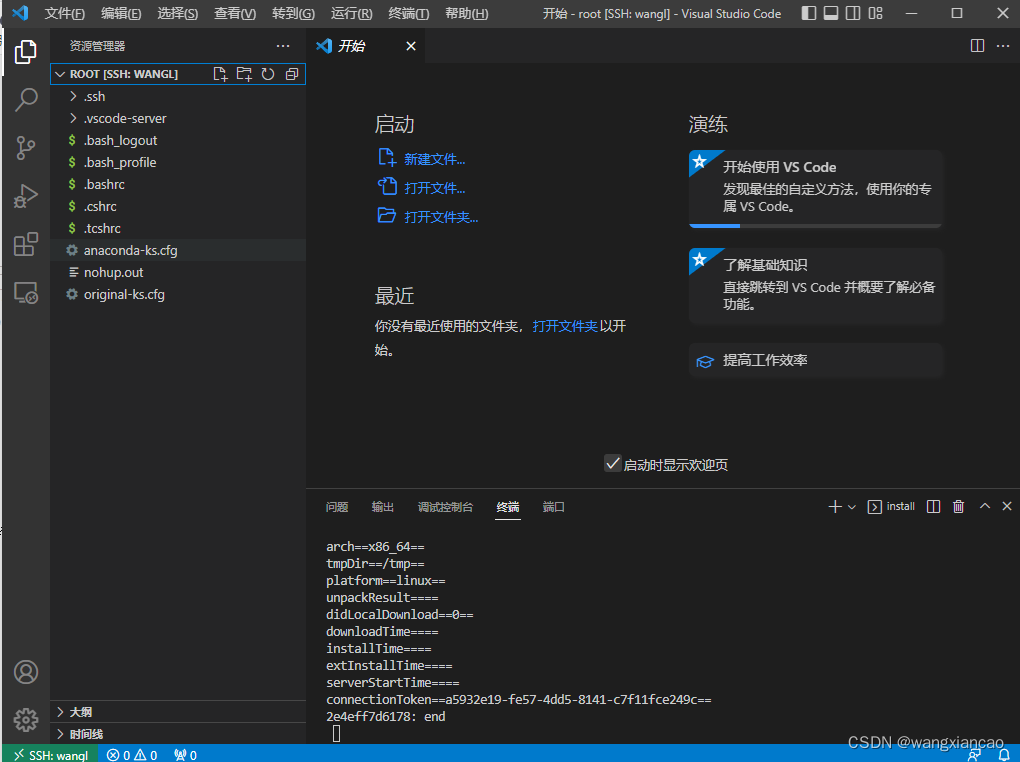
Task: Click 打开文件夹 link in recent section
Action: pos(565,325)
